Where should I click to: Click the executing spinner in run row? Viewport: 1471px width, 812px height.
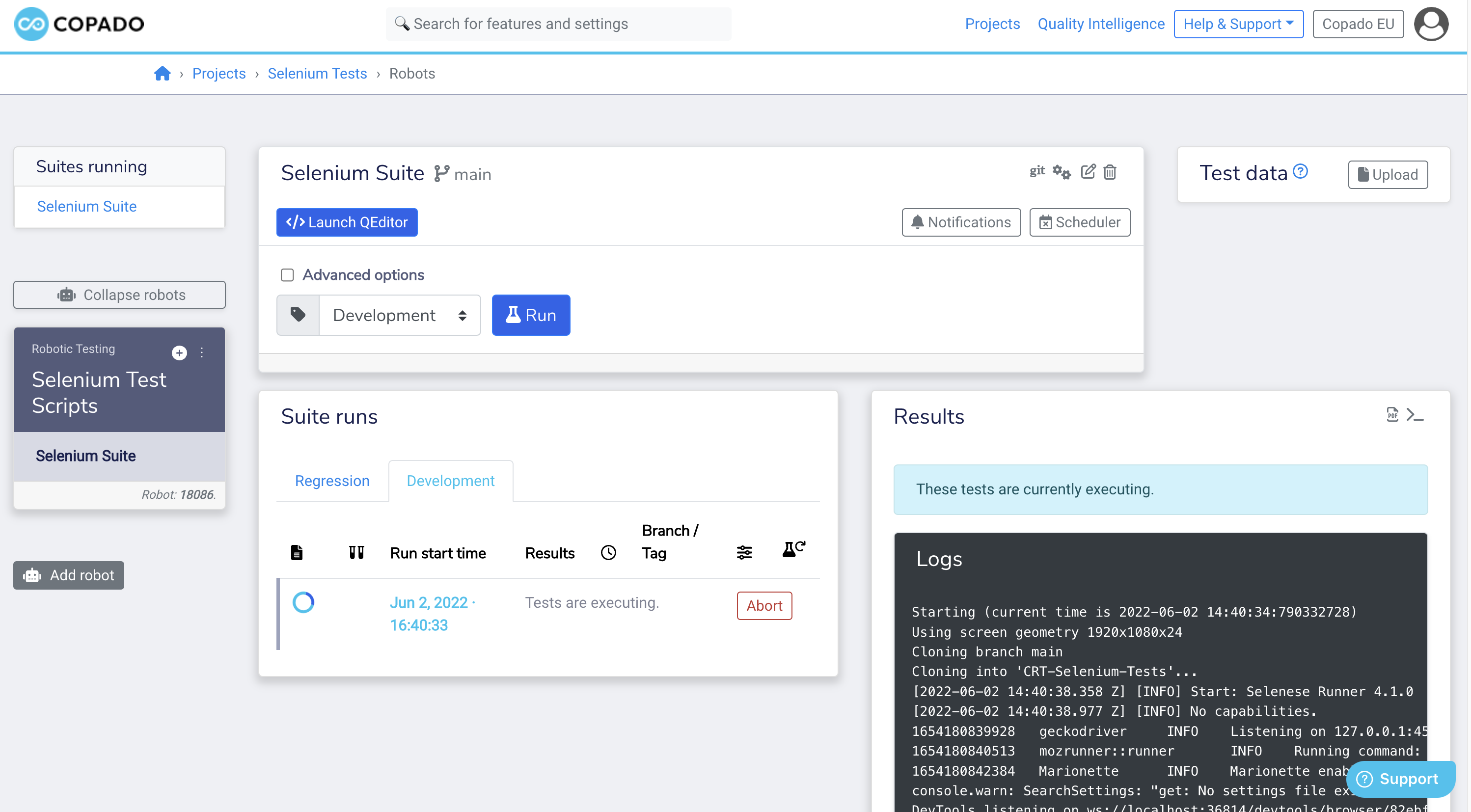coord(303,602)
